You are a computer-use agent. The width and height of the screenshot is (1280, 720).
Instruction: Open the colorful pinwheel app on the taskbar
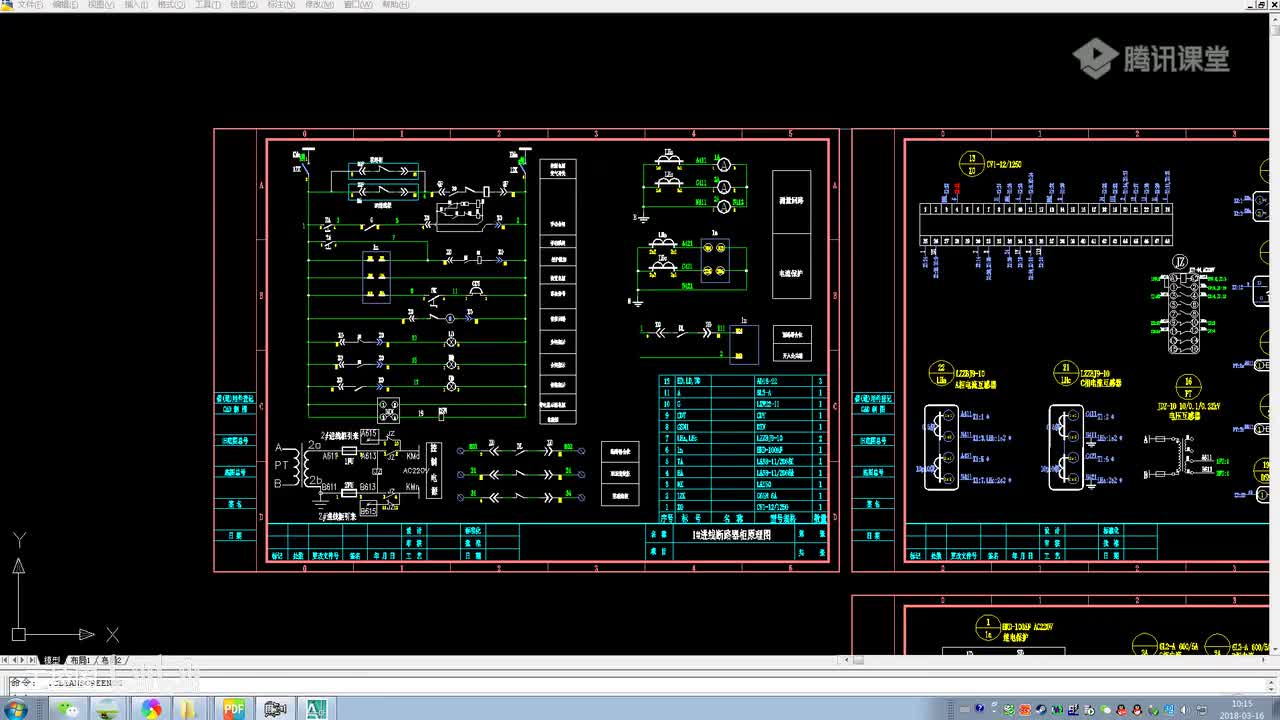(x=151, y=709)
